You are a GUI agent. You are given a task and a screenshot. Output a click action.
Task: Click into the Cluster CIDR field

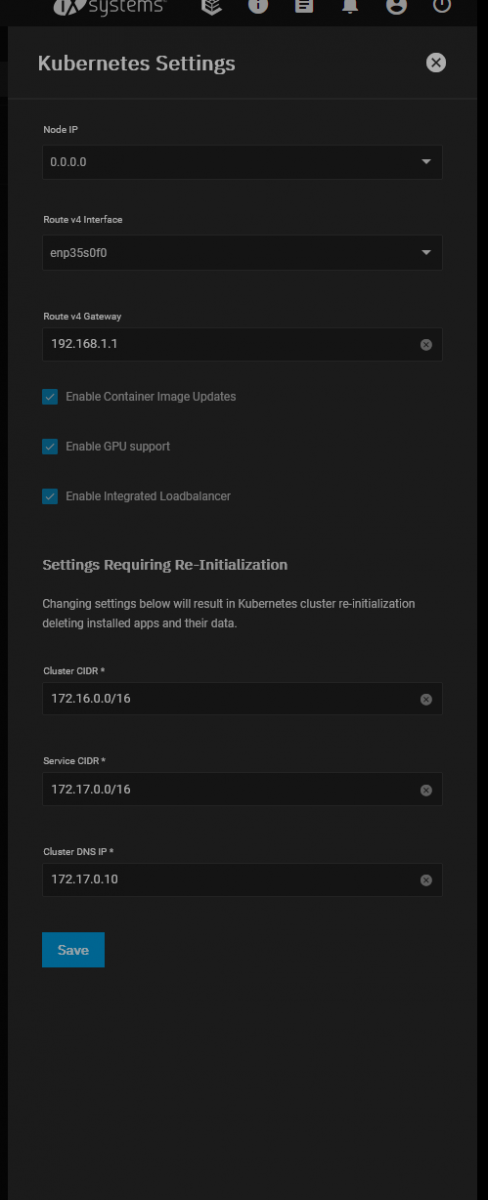230,699
